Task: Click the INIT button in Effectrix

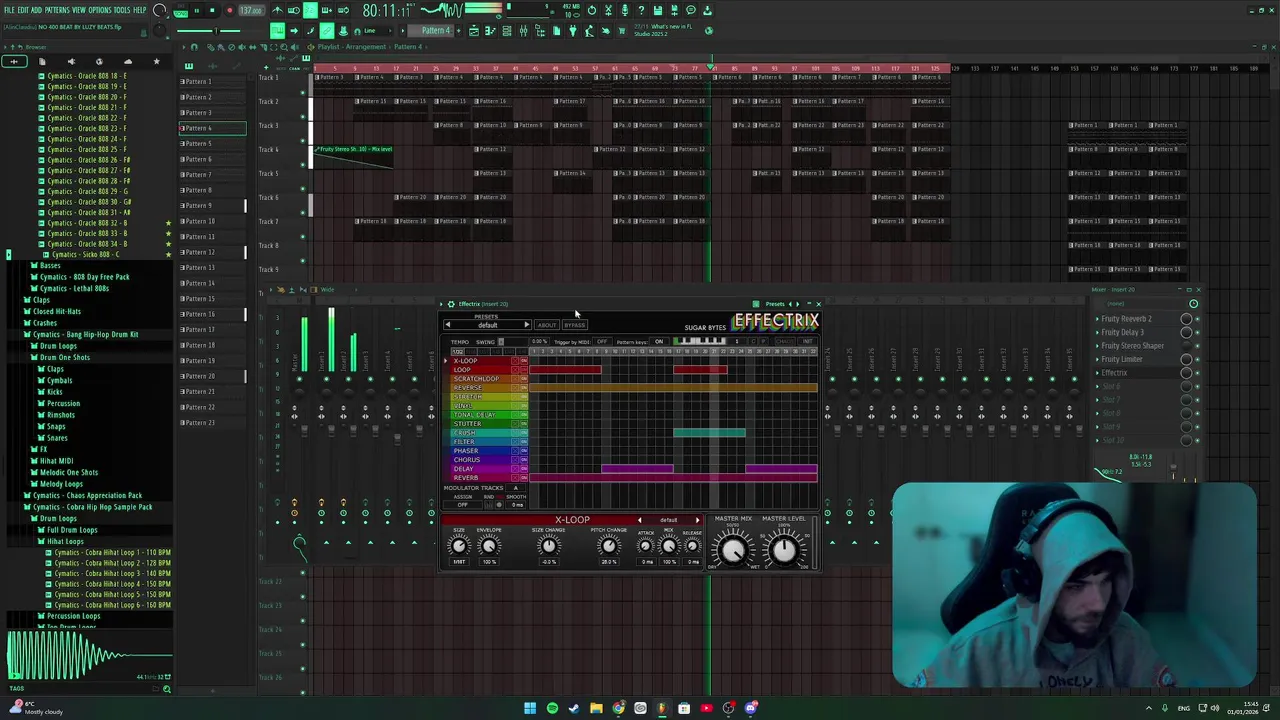Action: pyautogui.click(x=807, y=342)
